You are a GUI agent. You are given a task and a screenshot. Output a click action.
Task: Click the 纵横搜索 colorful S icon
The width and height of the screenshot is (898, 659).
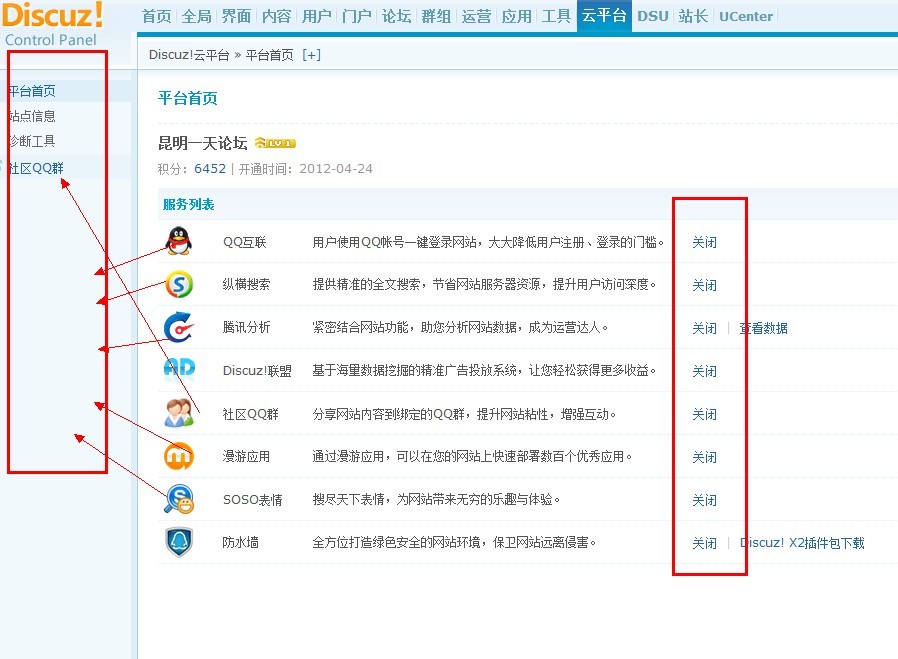click(x=179, y=284)
